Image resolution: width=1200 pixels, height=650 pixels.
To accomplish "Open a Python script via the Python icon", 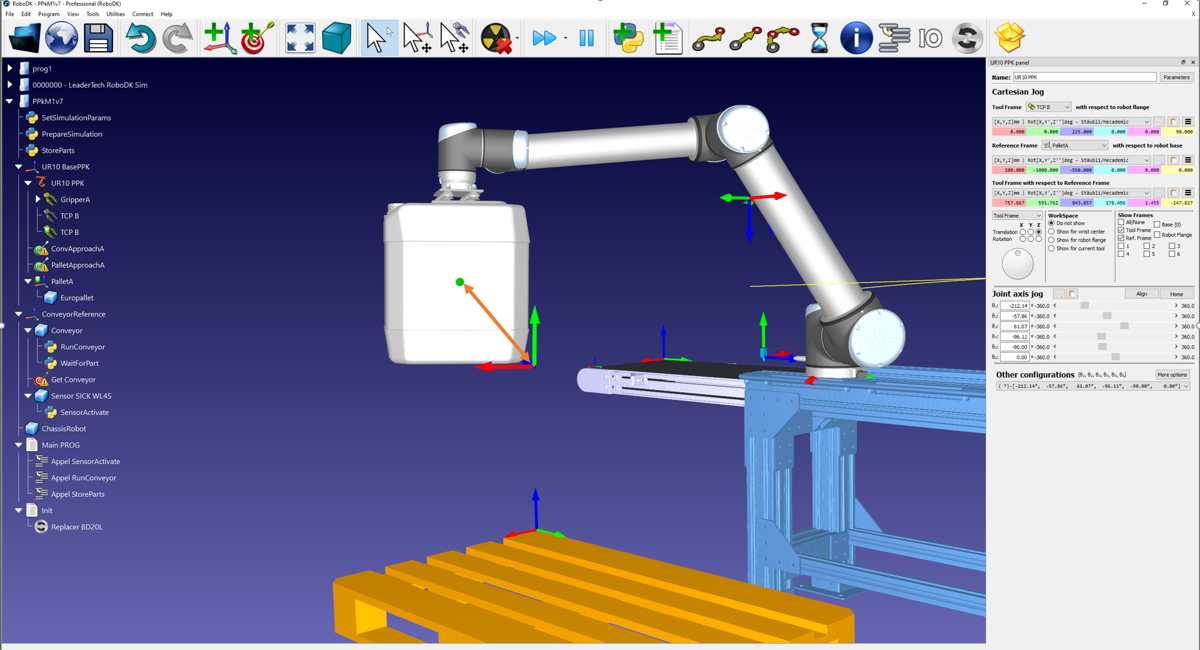I will [x=628, y=39].
